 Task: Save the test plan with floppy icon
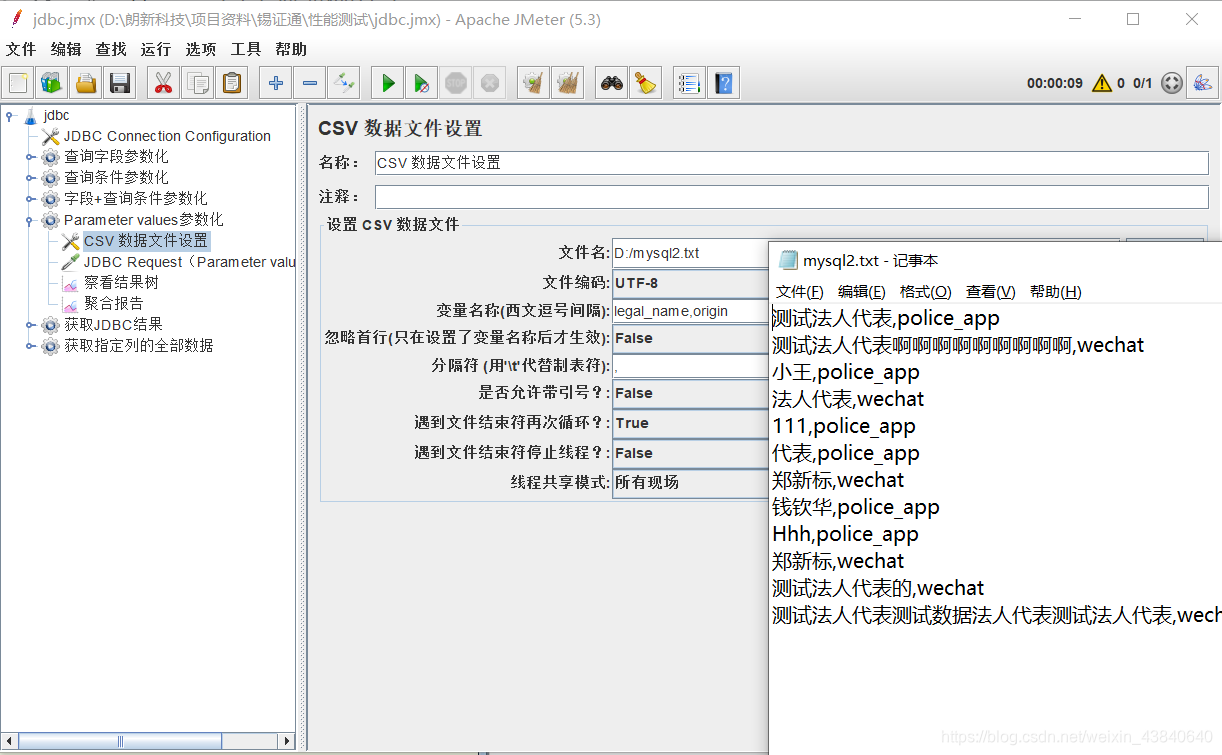(120, 83)
